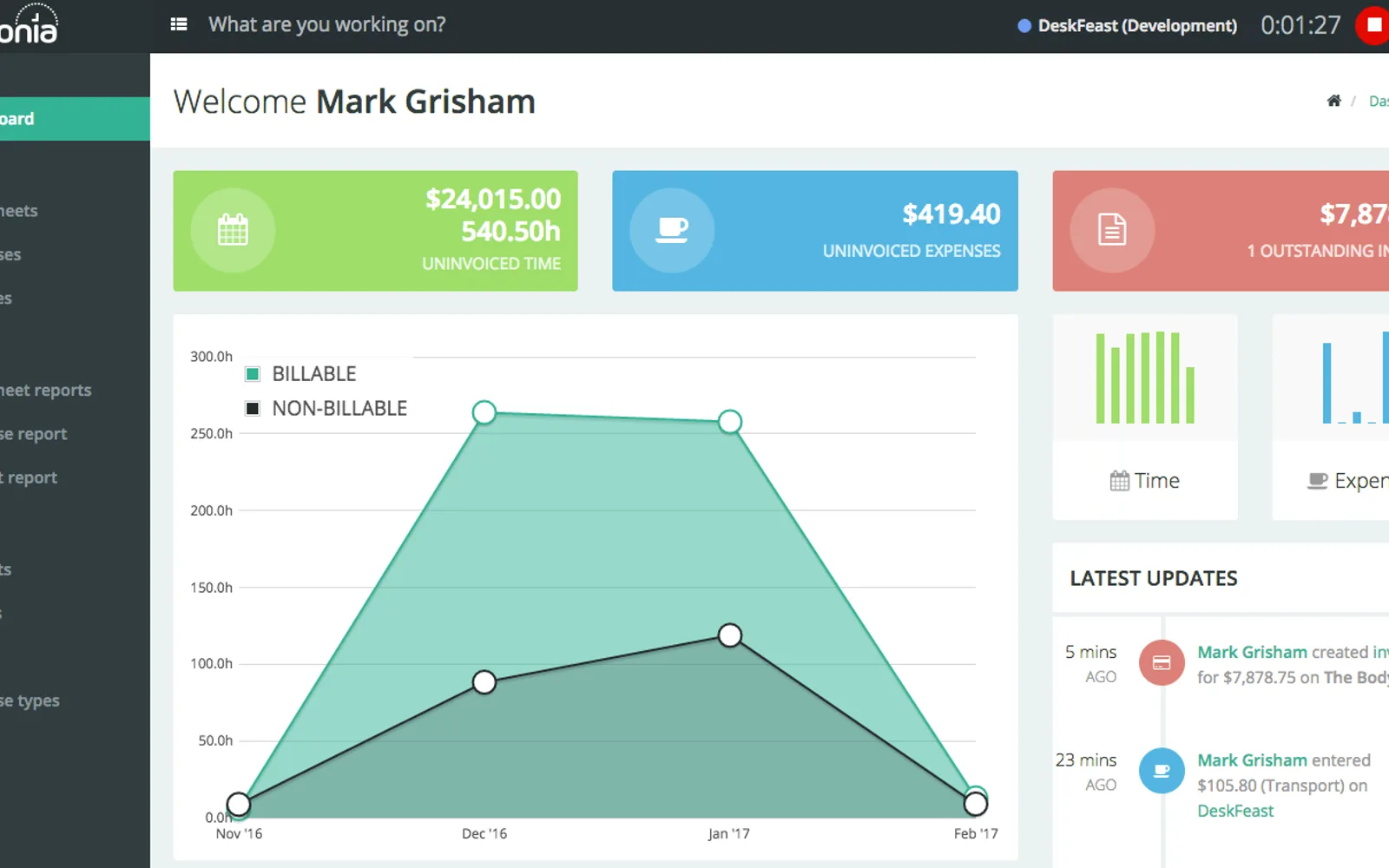Open the expense types sidebar item
The image size is (1389, 868).
(x=30, y=700)
